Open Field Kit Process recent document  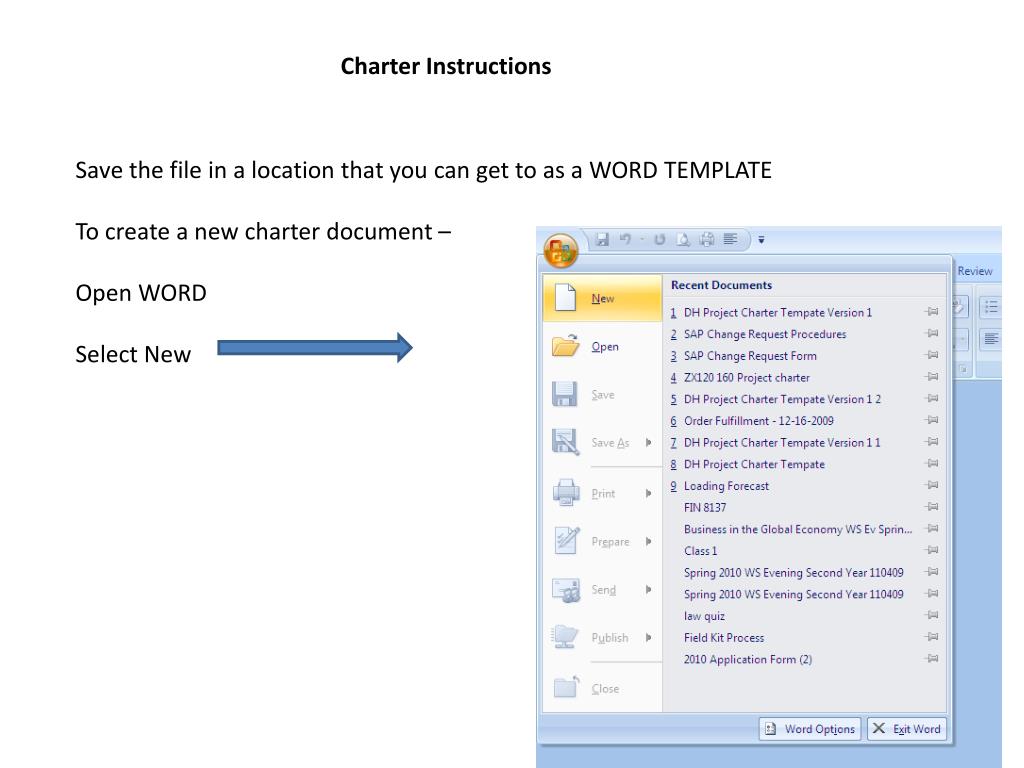point(724,637)
